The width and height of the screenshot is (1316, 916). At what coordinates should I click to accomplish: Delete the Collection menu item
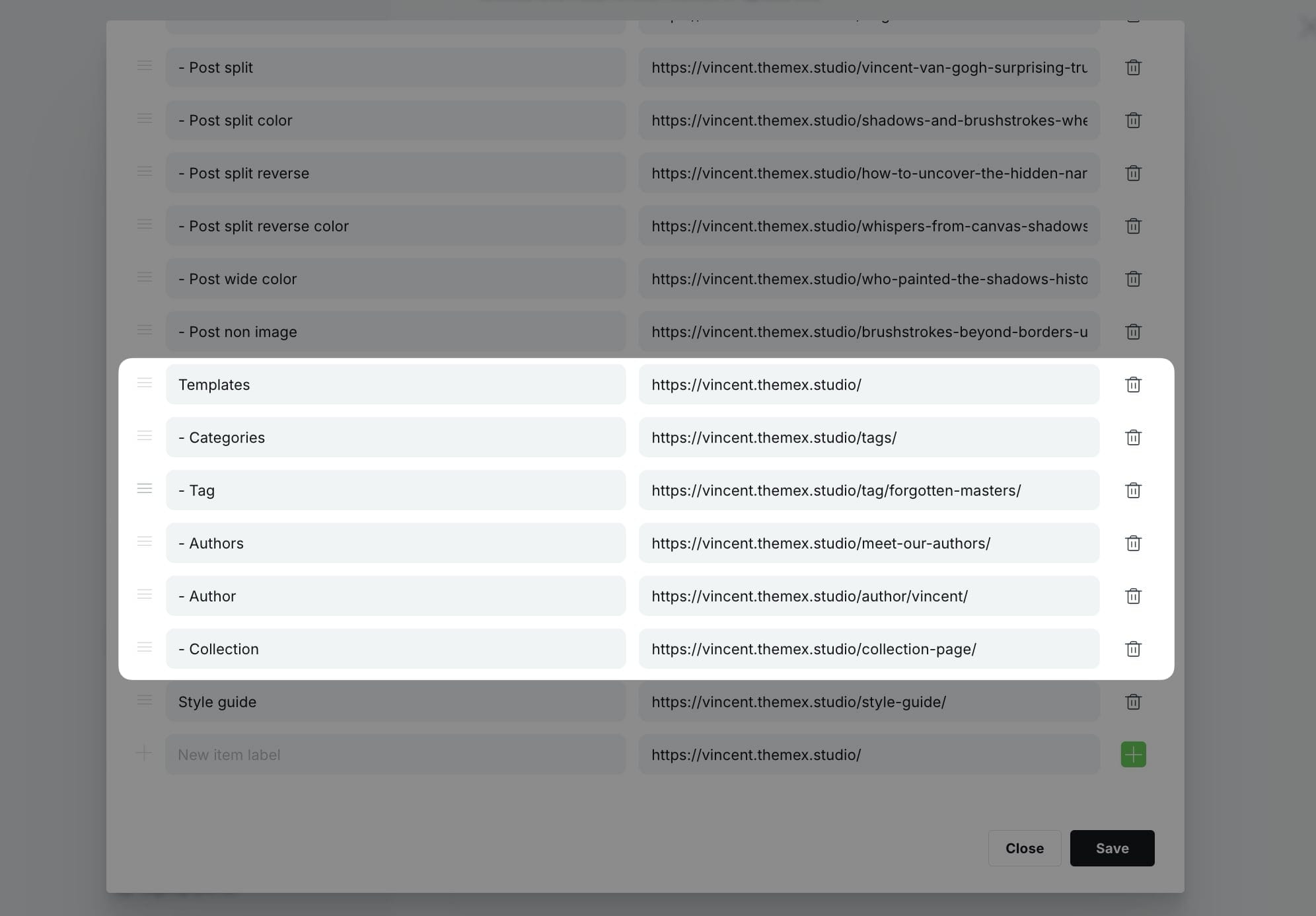click(1133, 649)
